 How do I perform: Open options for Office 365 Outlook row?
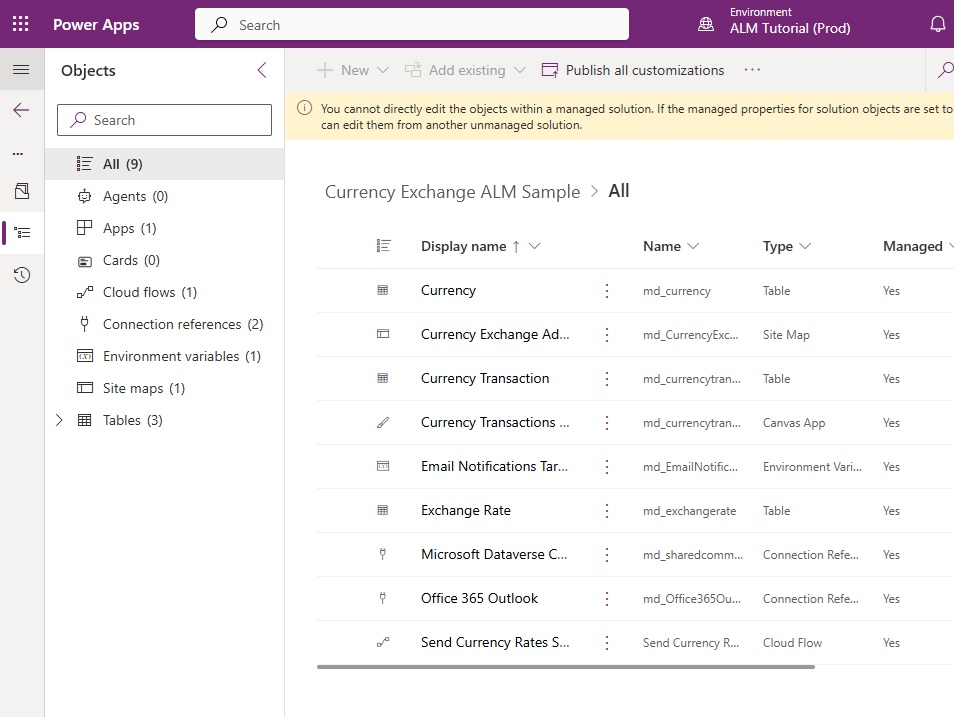point(607,599)
